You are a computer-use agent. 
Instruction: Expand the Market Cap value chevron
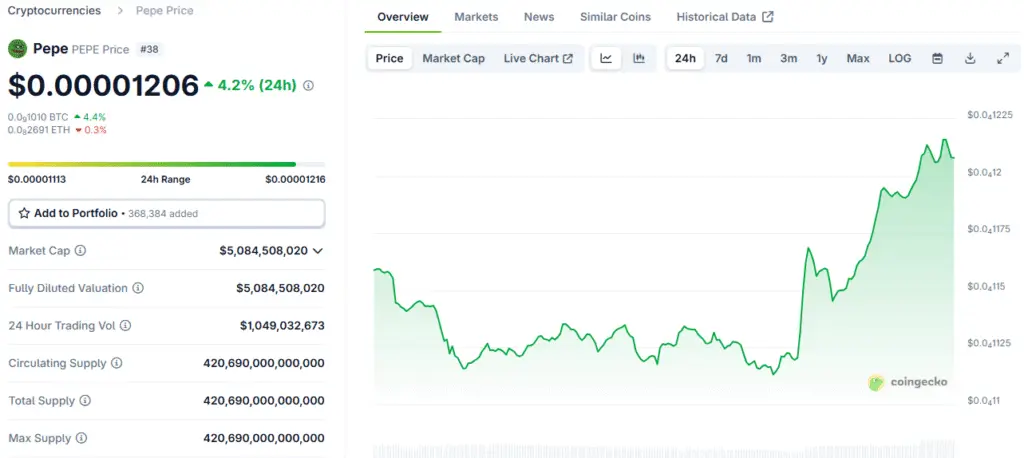tap(318, 251)
